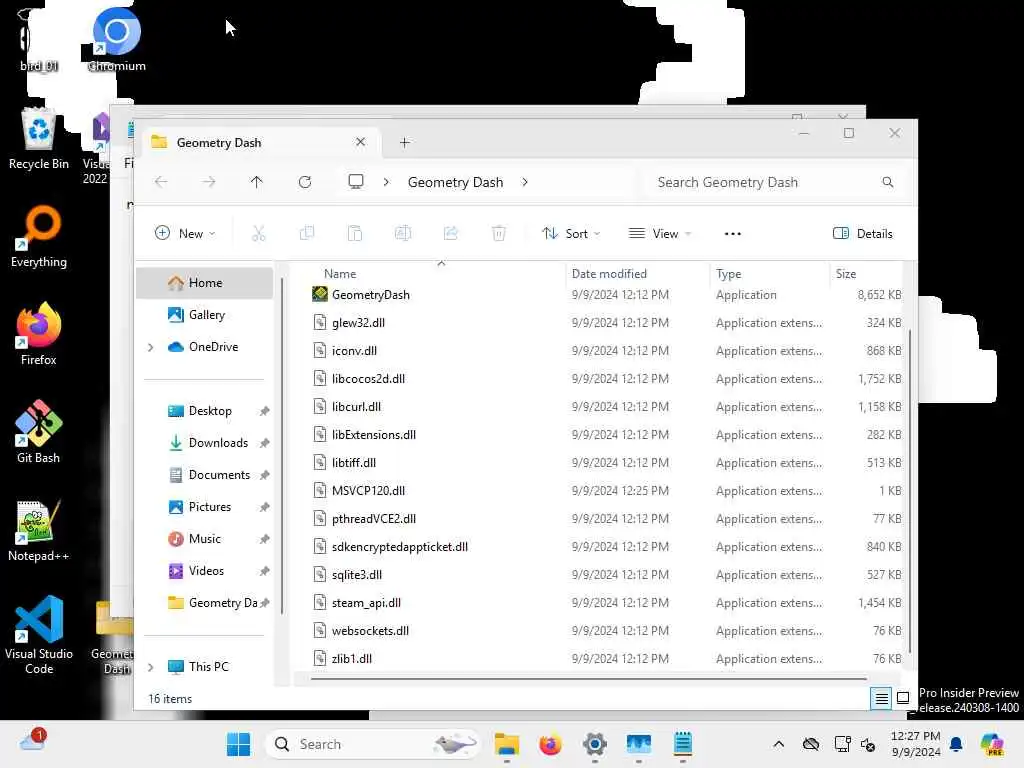The width and height of the screenshot is (1024, 768).
Task: Click the Share icon in toolbar
Action: point(451,233)
